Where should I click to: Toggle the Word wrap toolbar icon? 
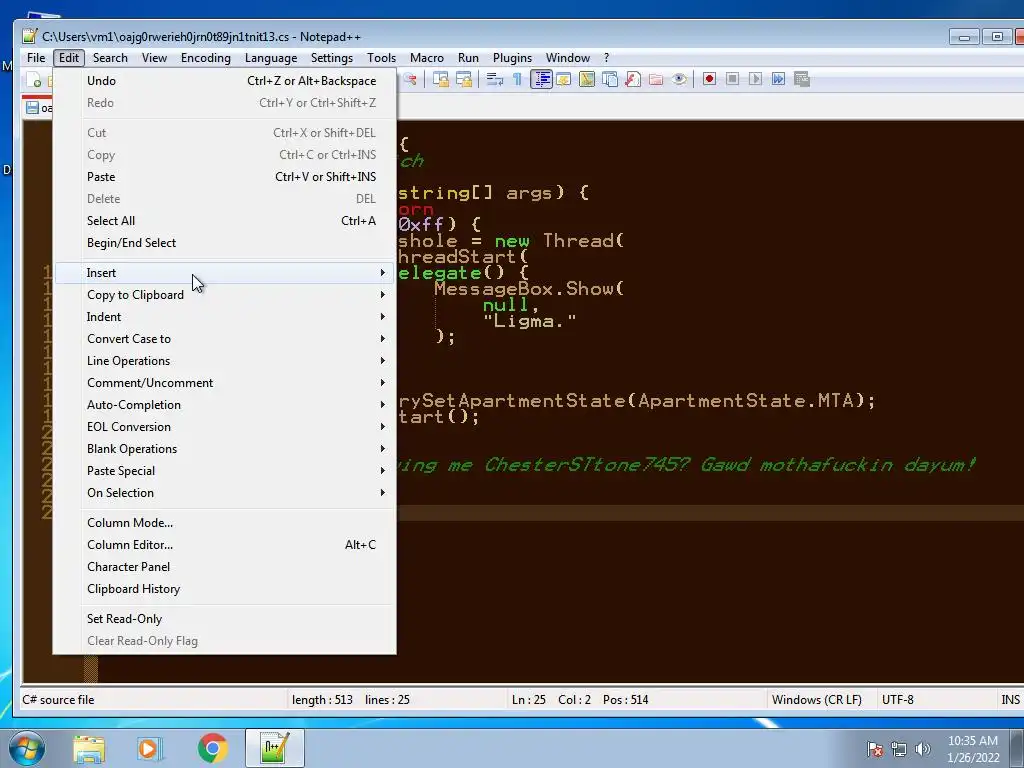pos(494,80)
